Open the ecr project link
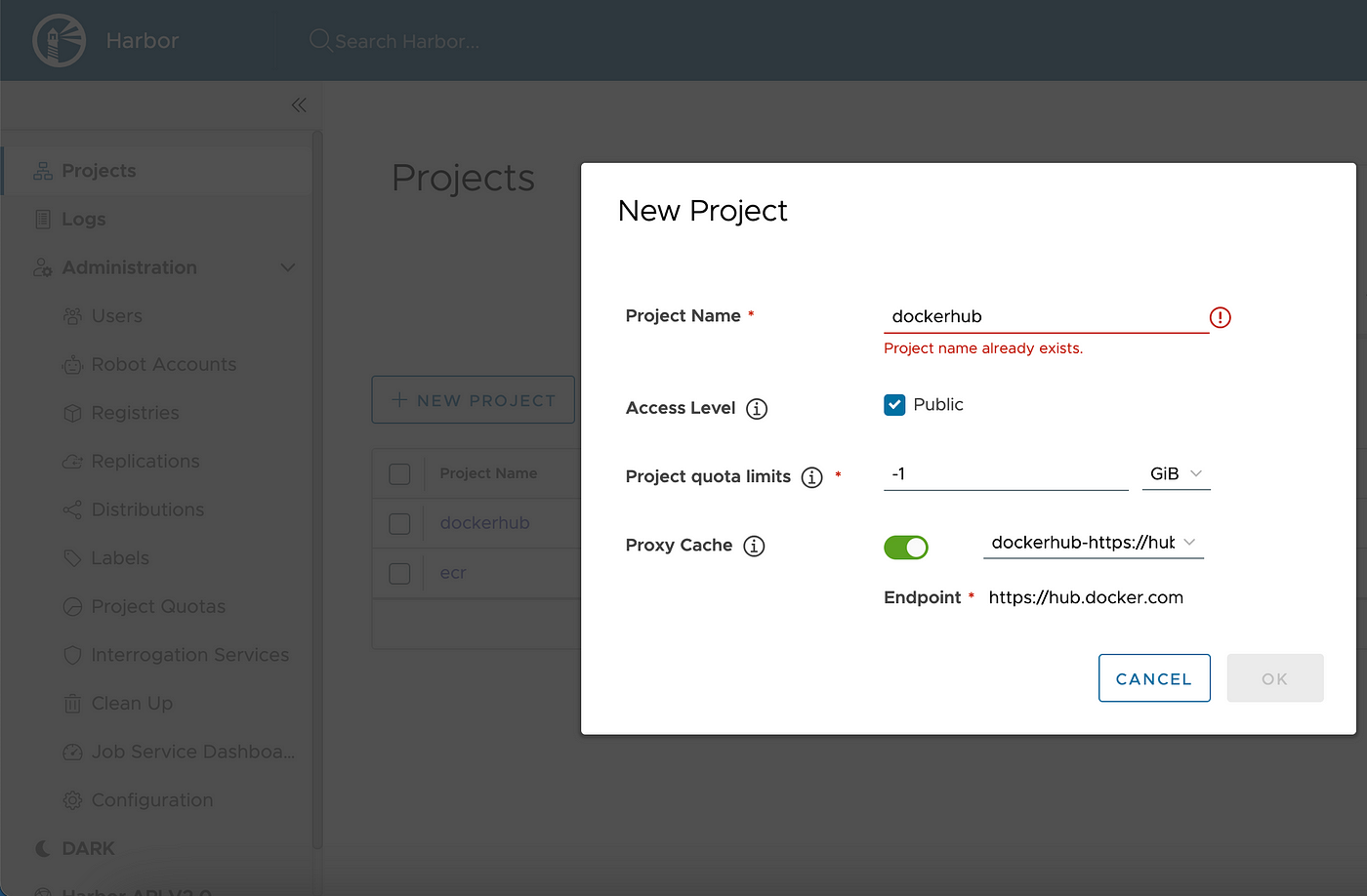Image resolution: width=1367 pixels, height=896 pixels. [453, 573]
